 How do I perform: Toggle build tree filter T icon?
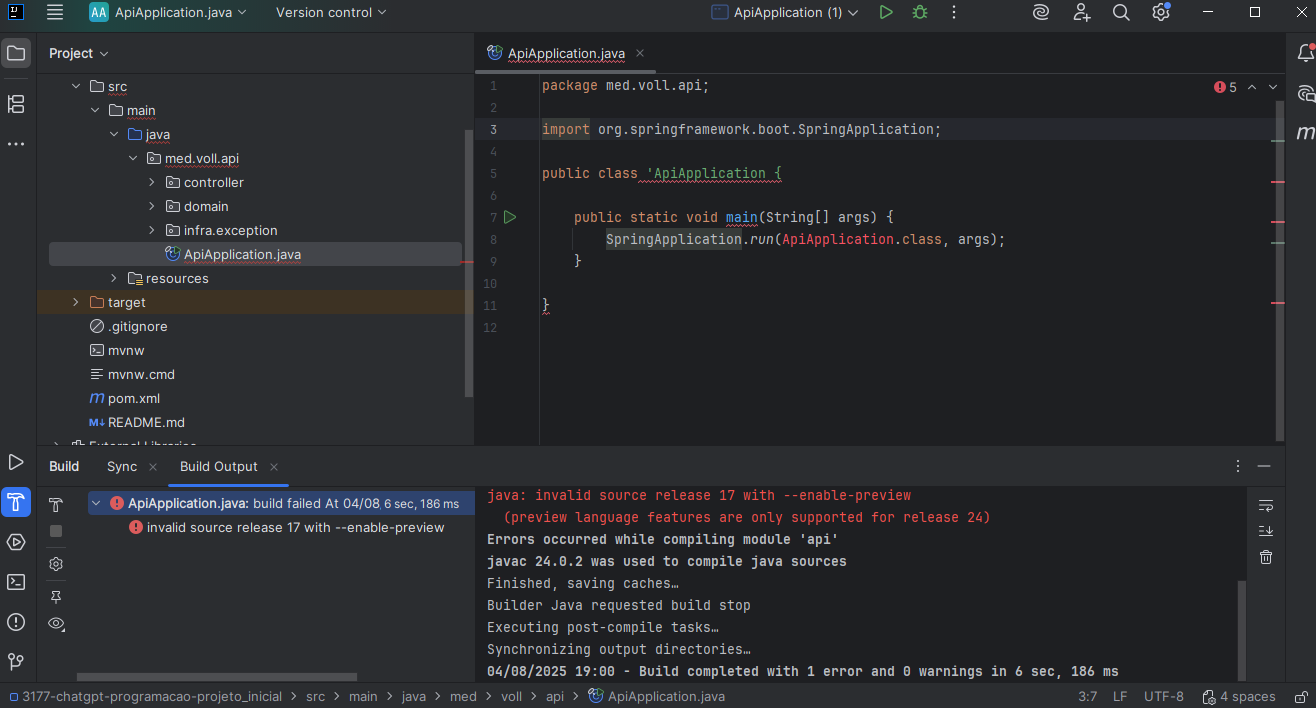[x=56, y=505]
